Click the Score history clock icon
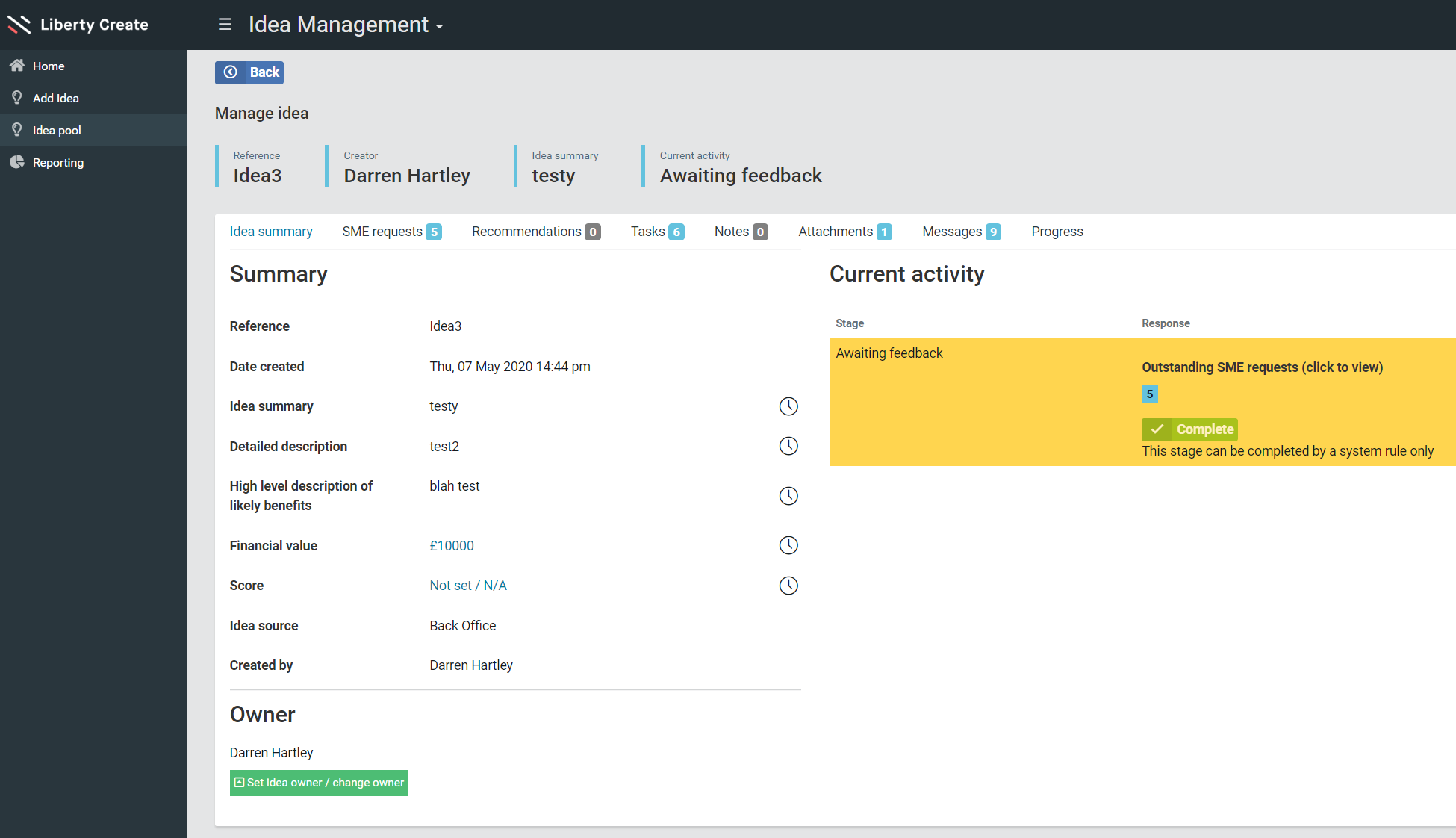Viewport: 1456px width, 838px height. pyautogui.click(x=788, y=586)
